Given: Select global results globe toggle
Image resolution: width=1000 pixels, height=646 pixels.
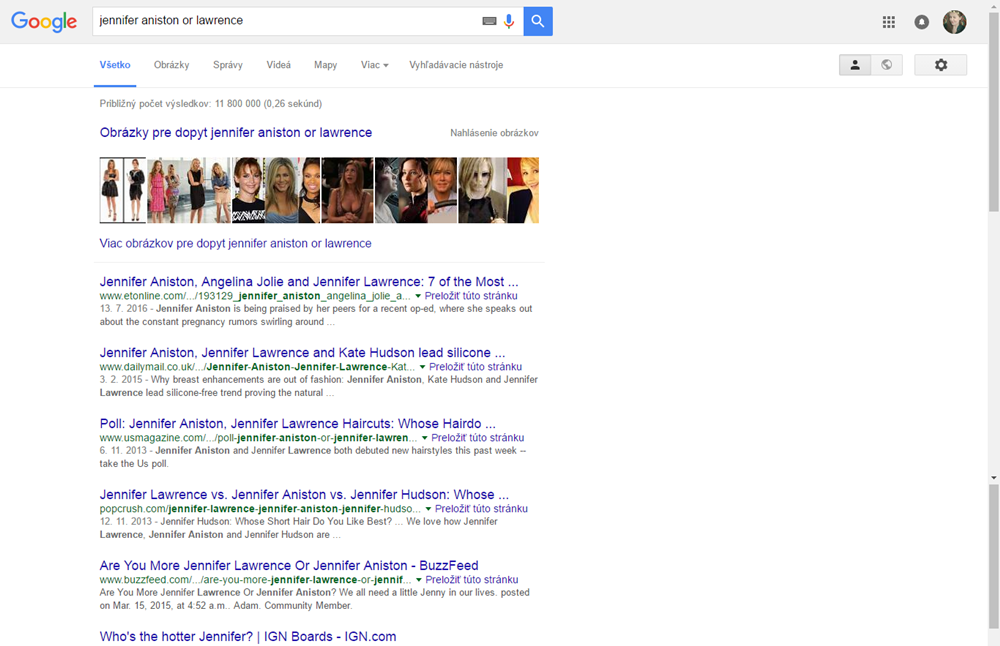Looking at the screenshot, I should [886, 65].
